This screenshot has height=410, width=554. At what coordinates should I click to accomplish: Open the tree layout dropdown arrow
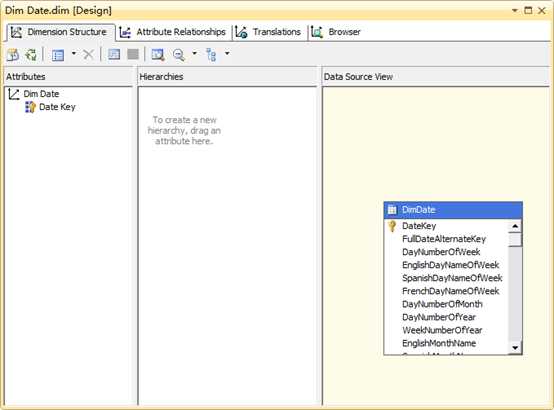coord(227,54)
